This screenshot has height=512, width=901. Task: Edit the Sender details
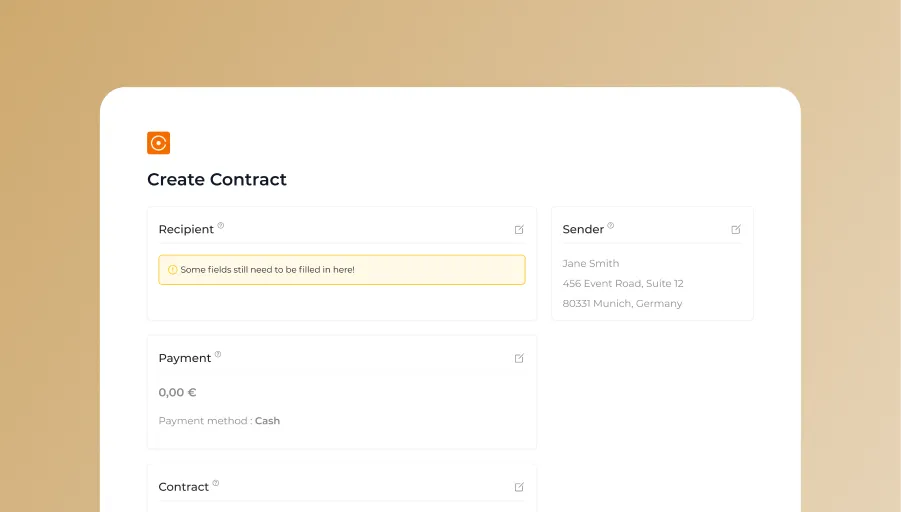coord(736,230)
